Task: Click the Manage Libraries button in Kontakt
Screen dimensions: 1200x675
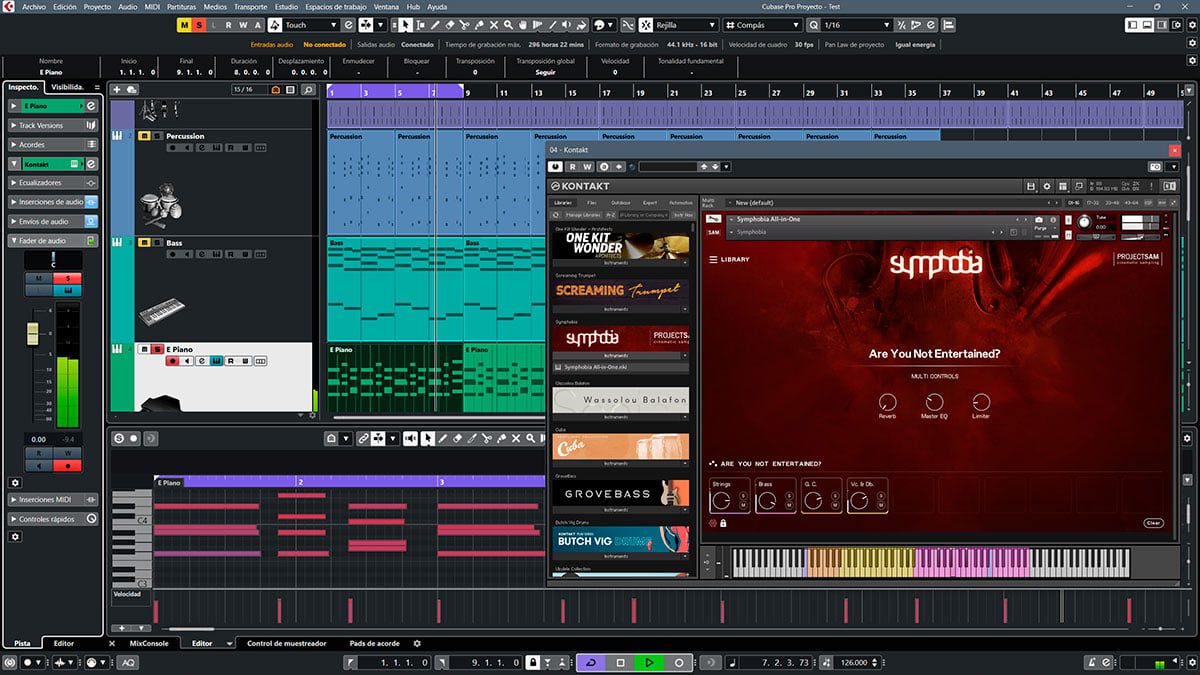Action: point(584,214)
